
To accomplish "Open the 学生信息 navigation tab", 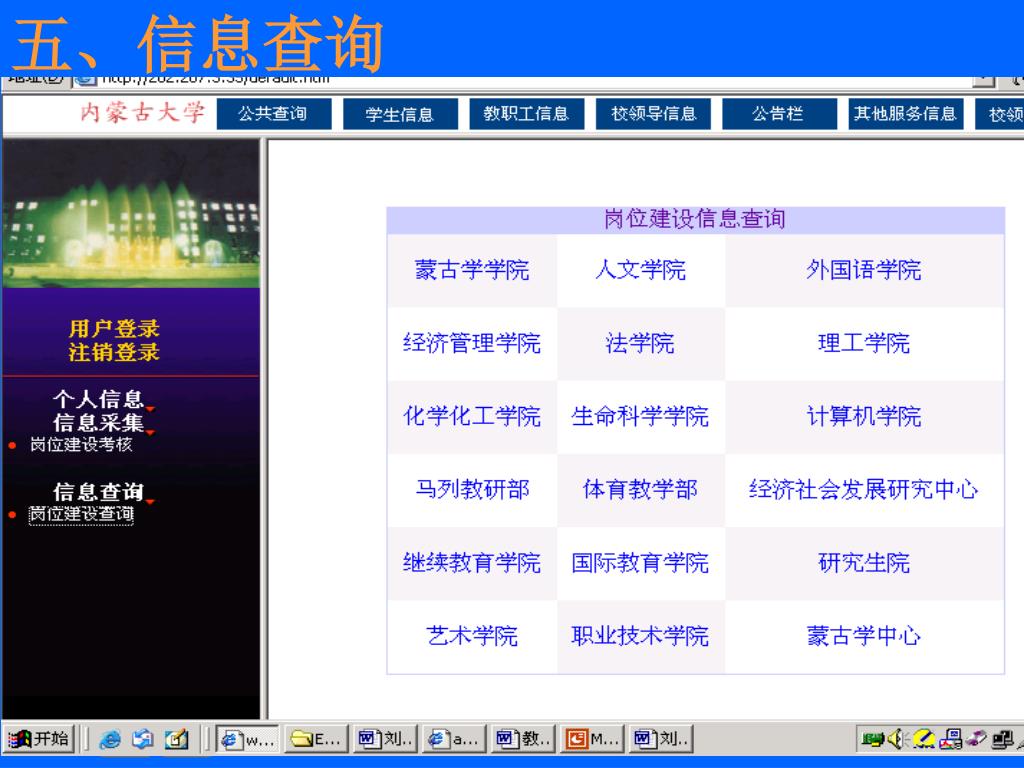I will tap(400, 114).
